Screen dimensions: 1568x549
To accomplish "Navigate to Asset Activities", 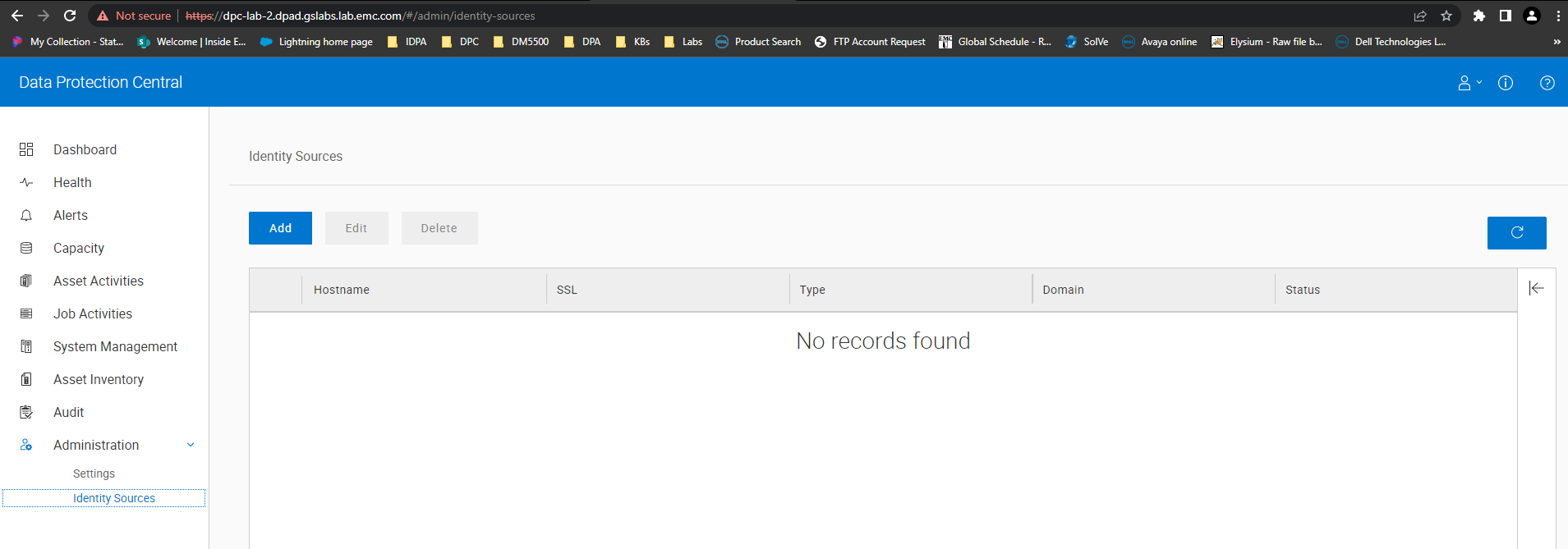I will tap(99, 281).
